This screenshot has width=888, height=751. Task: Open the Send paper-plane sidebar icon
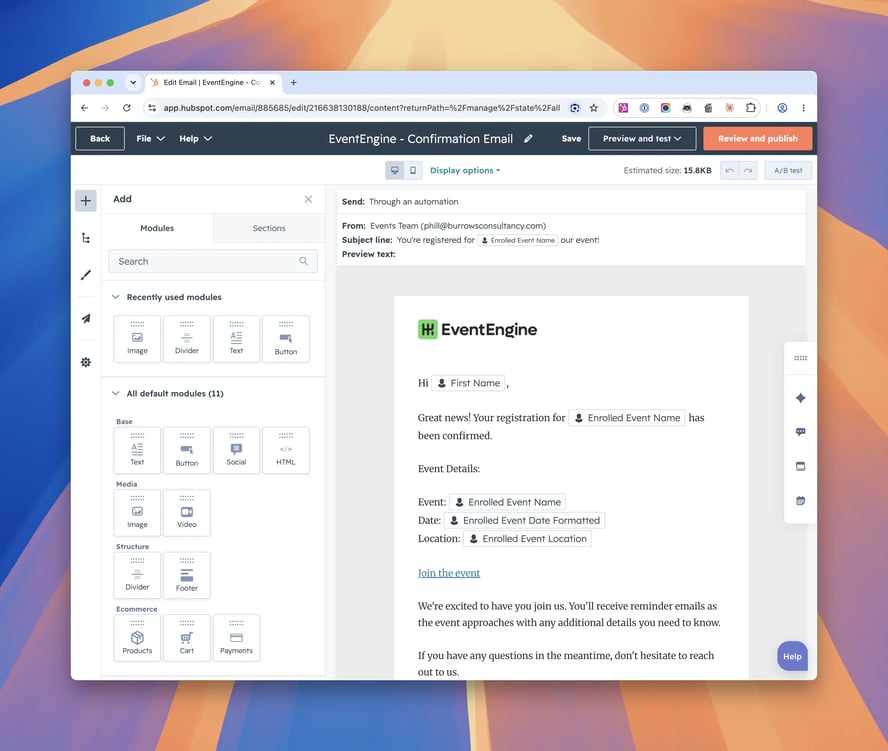[x=86, y=318]
